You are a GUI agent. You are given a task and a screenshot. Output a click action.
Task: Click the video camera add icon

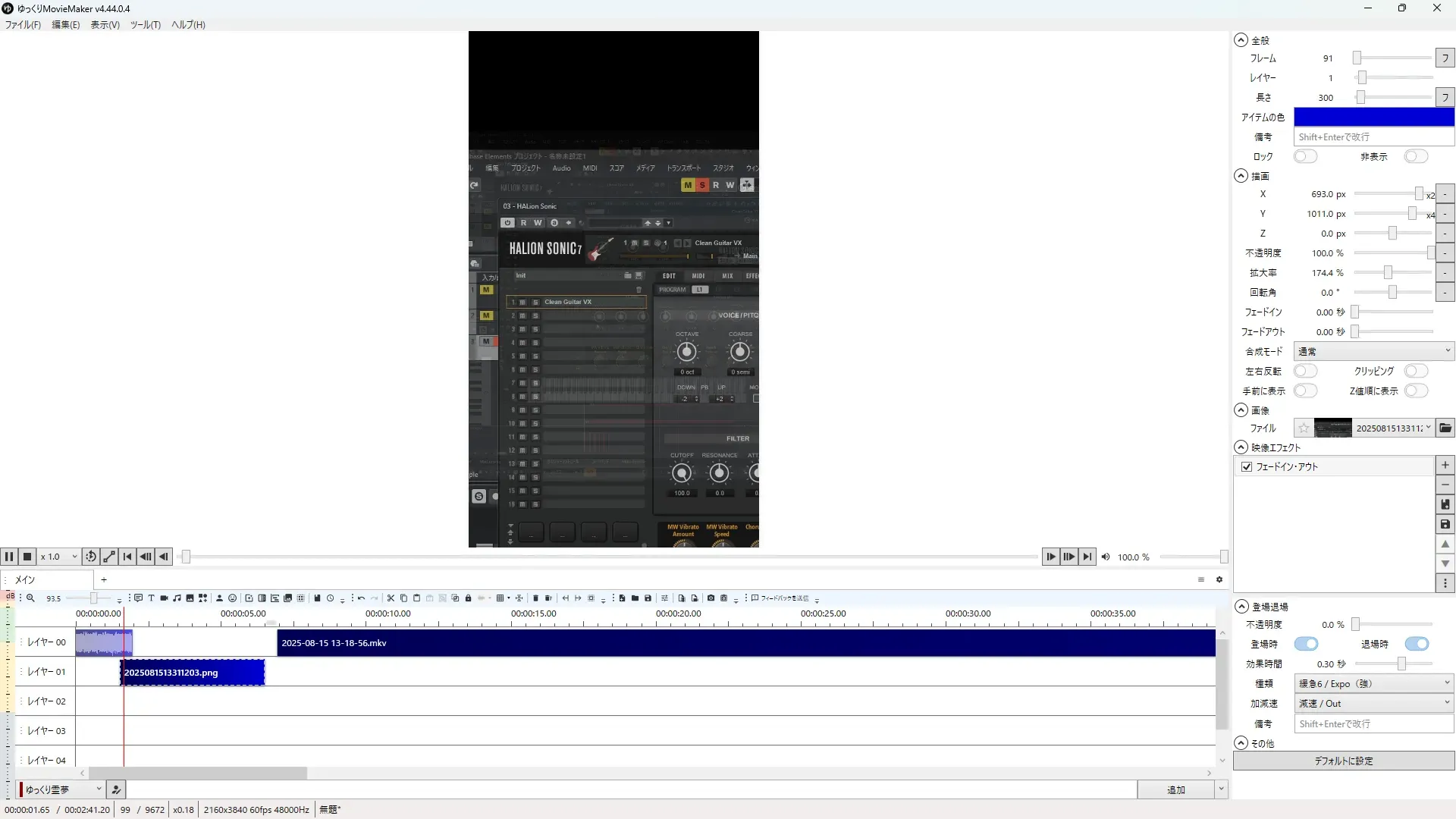click(x=164, y=598)
